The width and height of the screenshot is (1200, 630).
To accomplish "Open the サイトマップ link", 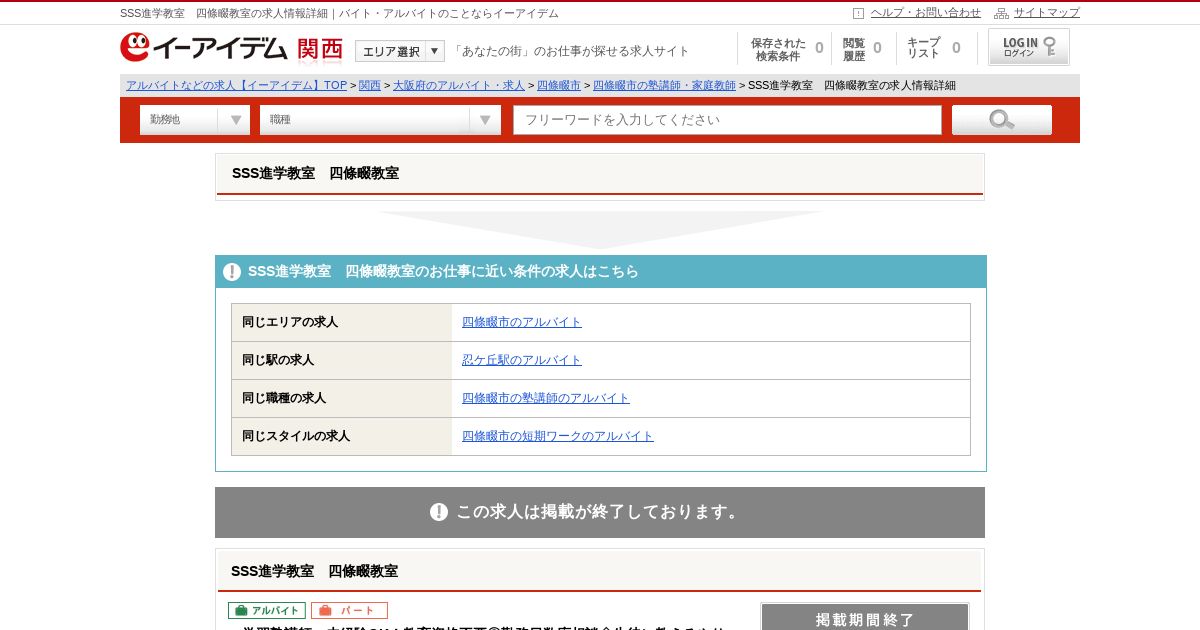I will tap(1047, 13).
